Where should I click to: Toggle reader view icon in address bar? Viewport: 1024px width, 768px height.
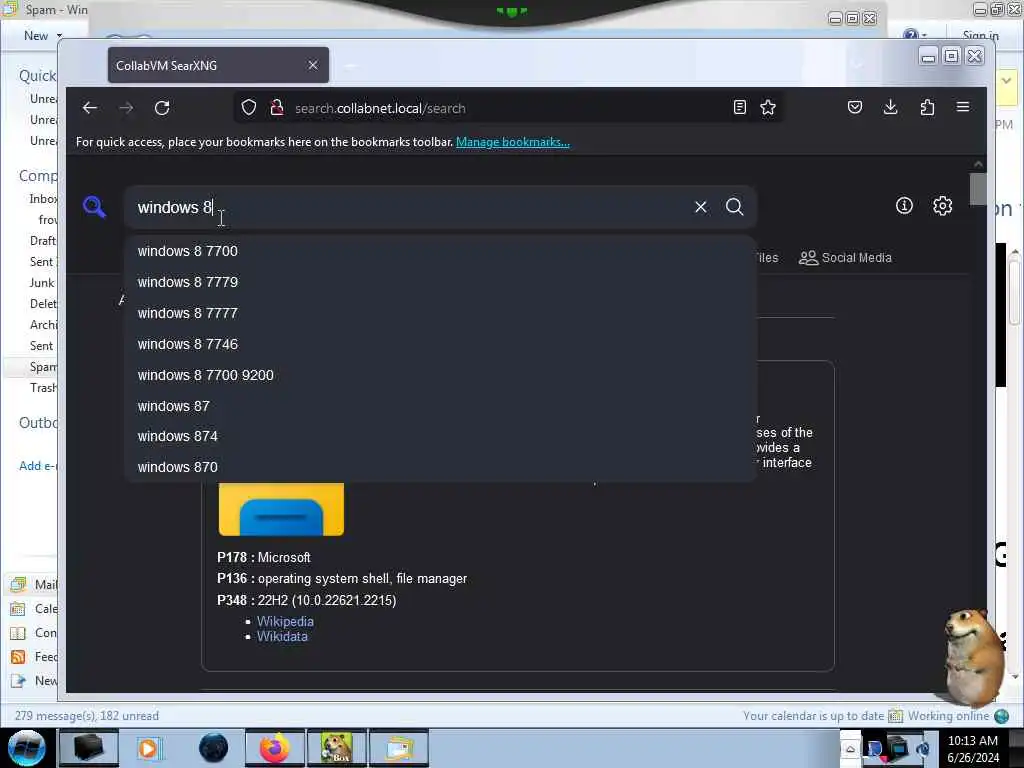[739, 108]
